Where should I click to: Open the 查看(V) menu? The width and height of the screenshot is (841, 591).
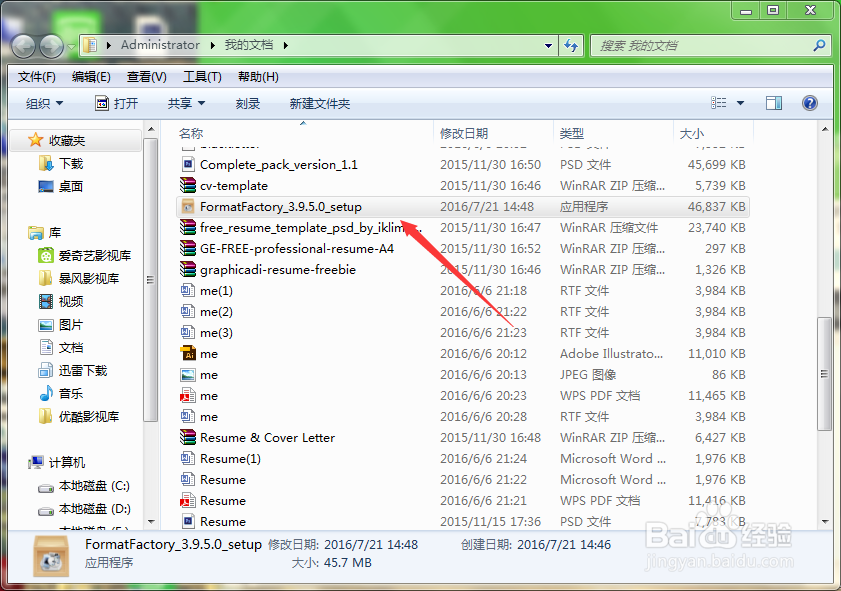(146, 77)
